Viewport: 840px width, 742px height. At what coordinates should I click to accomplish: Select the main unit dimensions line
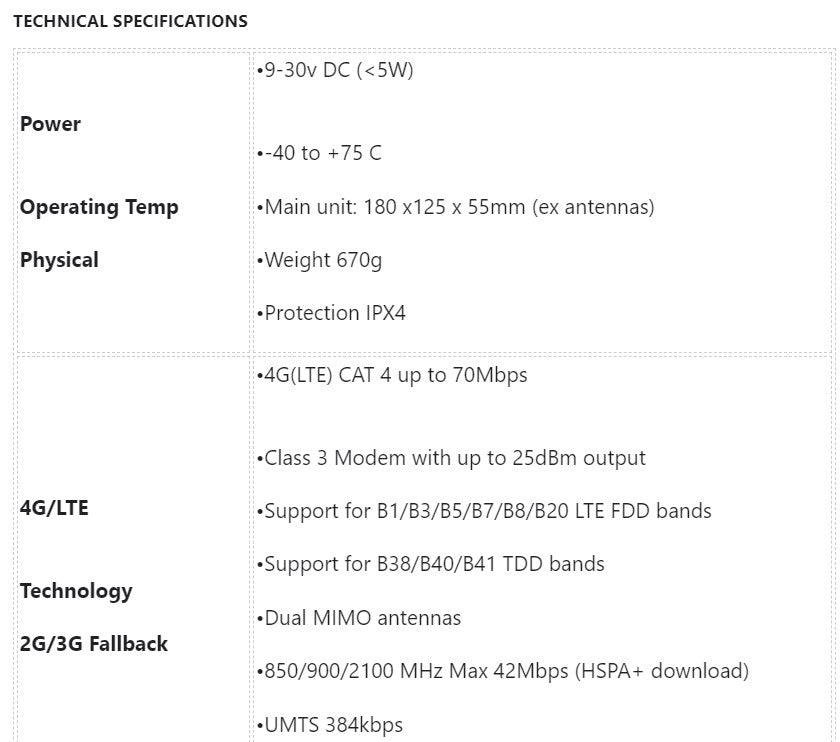456,207
